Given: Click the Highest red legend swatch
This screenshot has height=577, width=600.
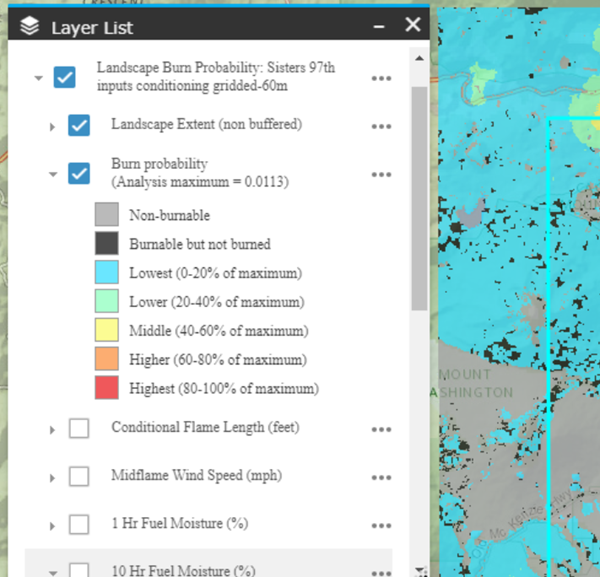Looking at the screenshot, I should tap(107, 388).
